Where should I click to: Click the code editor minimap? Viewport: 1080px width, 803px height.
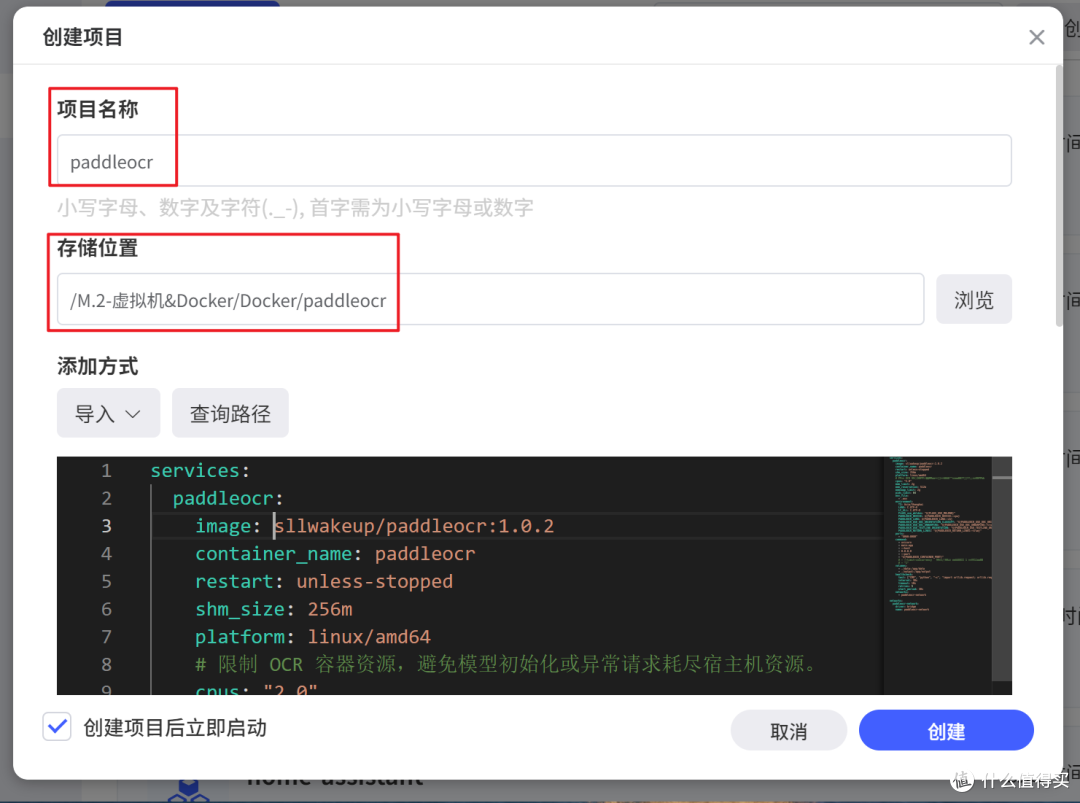point(938,575)
